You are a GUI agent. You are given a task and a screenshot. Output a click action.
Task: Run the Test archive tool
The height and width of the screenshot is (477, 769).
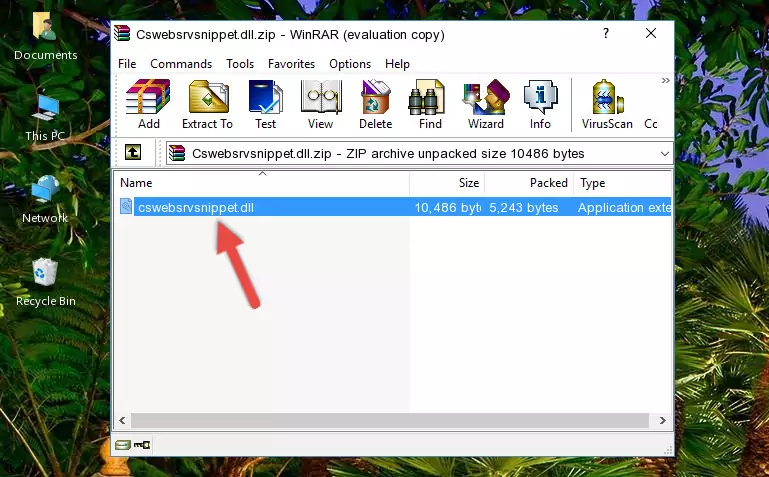coord(265,104)
